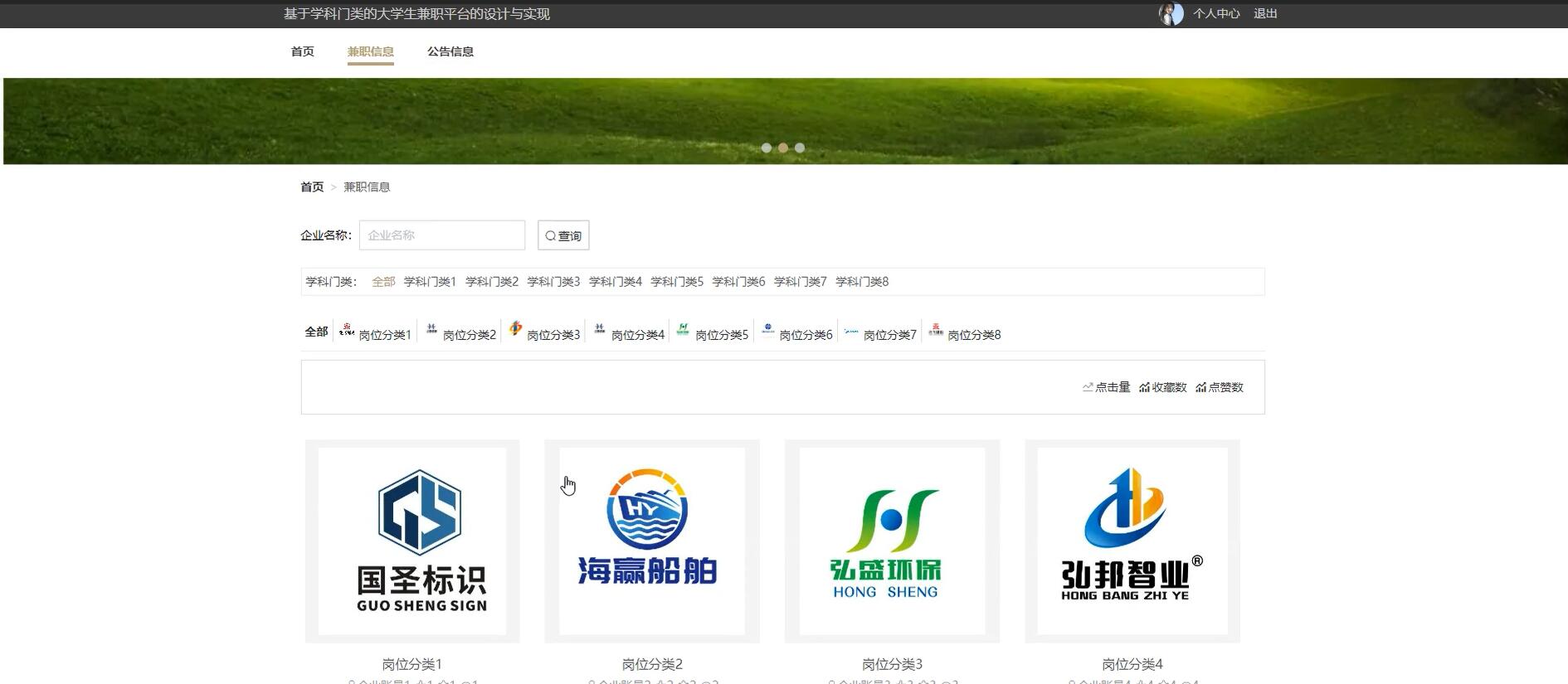Select third carousel dot indicator
The width and height of the screenshot is (1568, 684).
point(800,148)
